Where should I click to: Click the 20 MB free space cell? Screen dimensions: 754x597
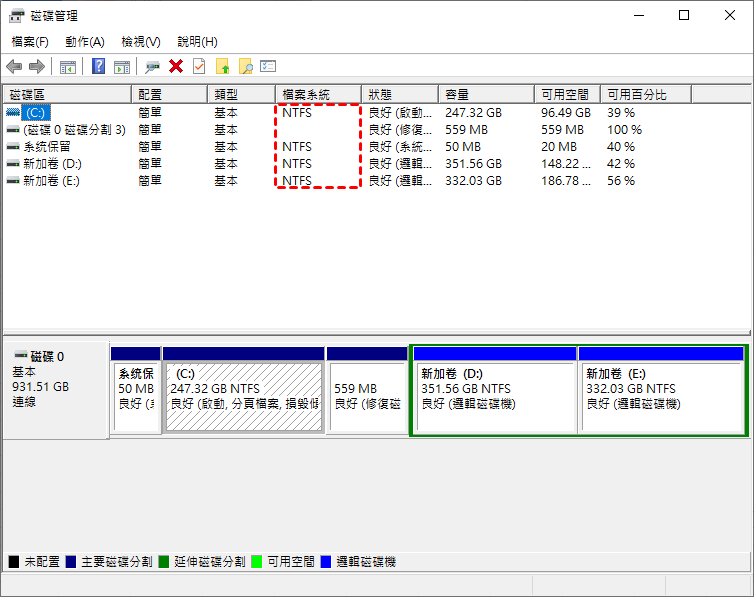point(559,147)
